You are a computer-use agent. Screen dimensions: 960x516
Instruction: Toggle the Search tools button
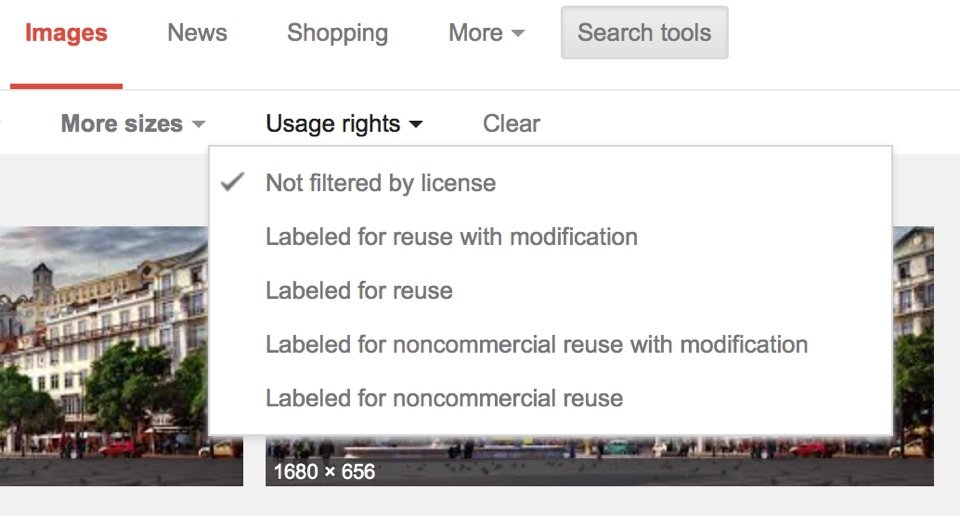[x=645, y=32]
